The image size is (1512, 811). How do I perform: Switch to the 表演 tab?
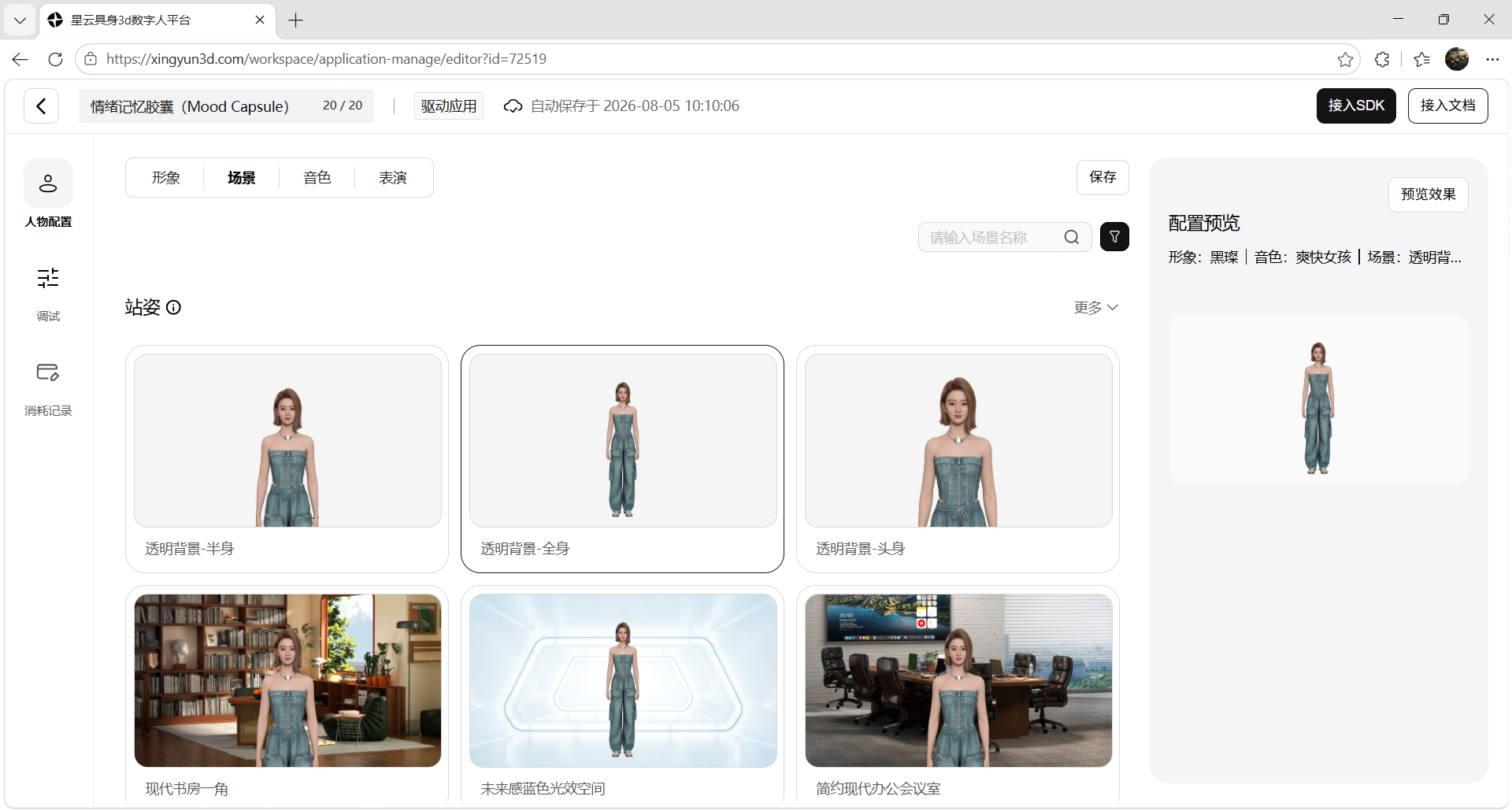point(393,178)
